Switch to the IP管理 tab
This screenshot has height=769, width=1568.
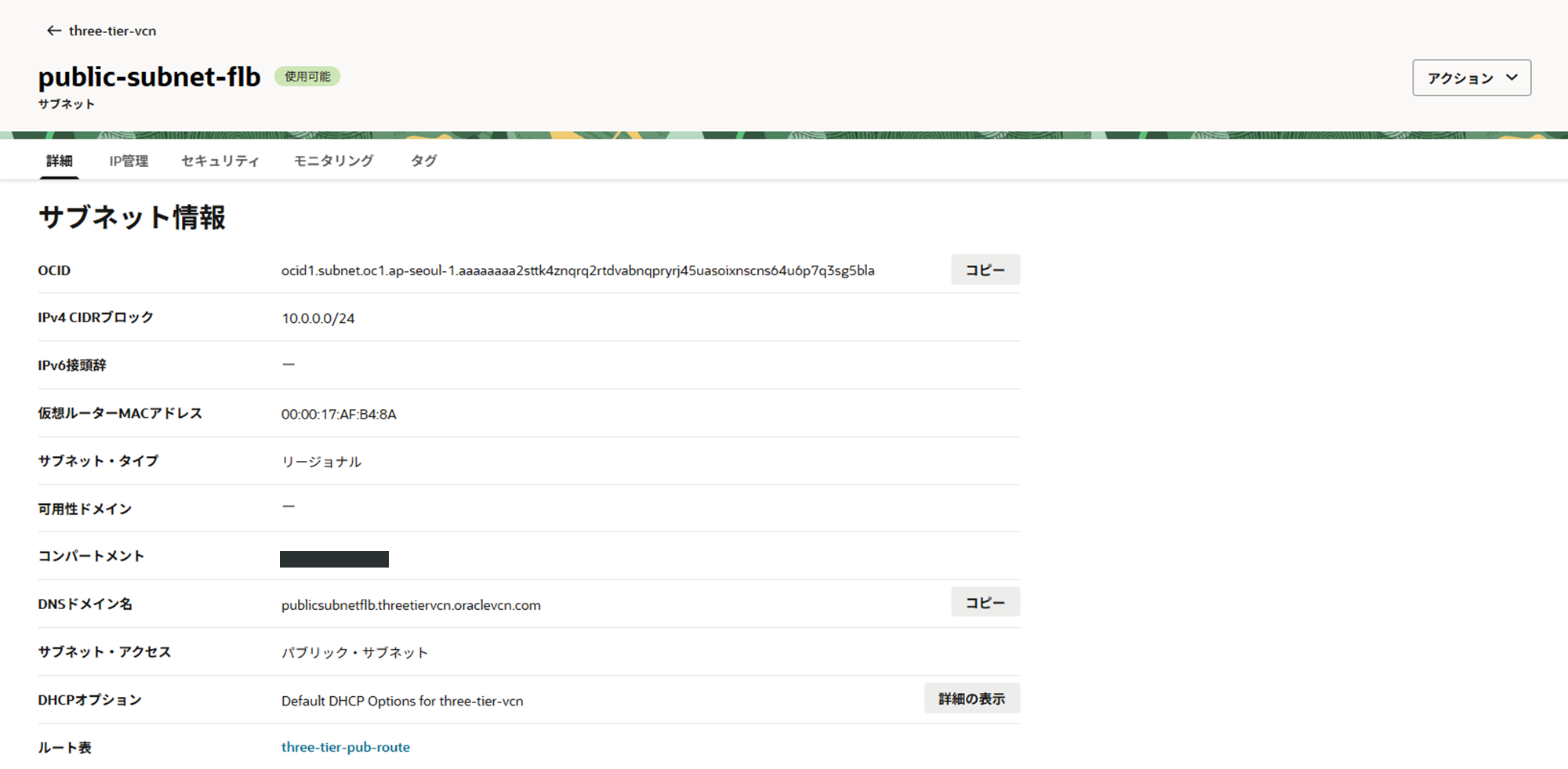129,161
